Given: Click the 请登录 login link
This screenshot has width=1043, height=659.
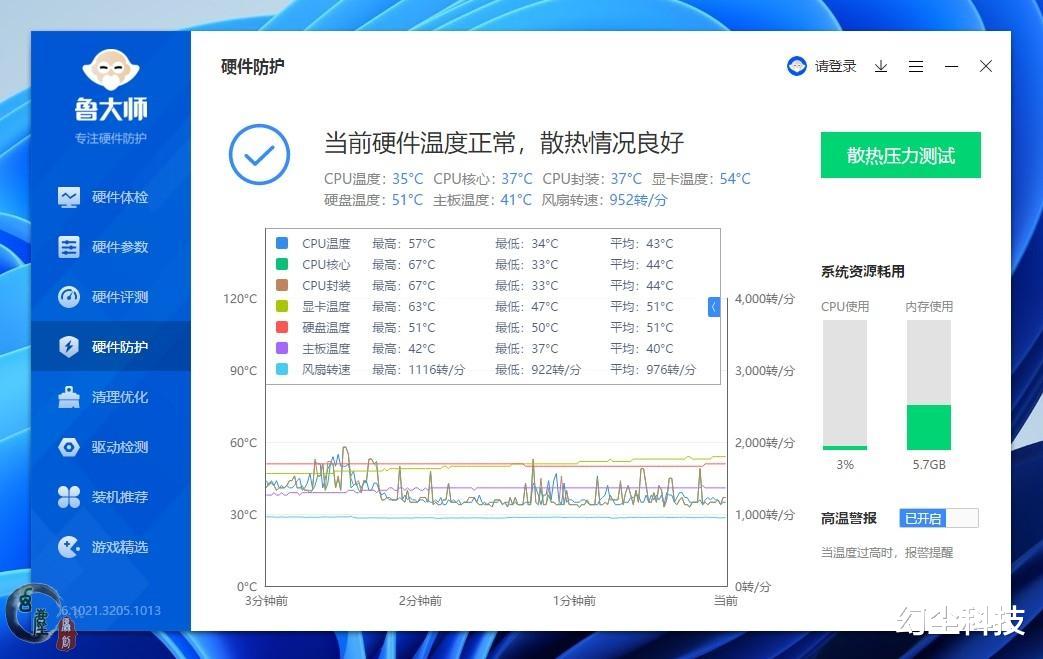Looking at the screenshot, I should tap(835, 66).
